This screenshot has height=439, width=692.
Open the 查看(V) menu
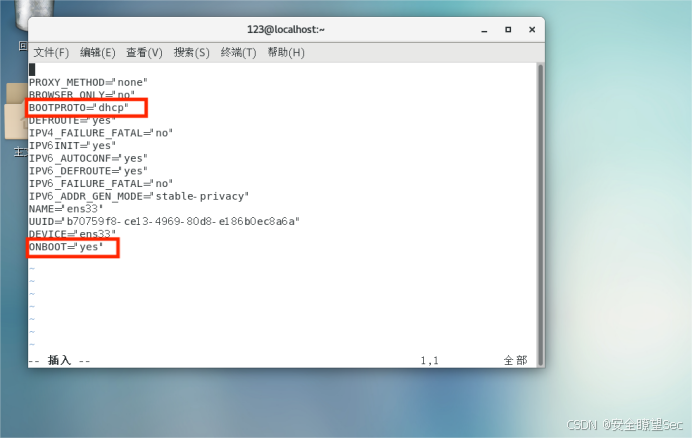click(144, 53)
